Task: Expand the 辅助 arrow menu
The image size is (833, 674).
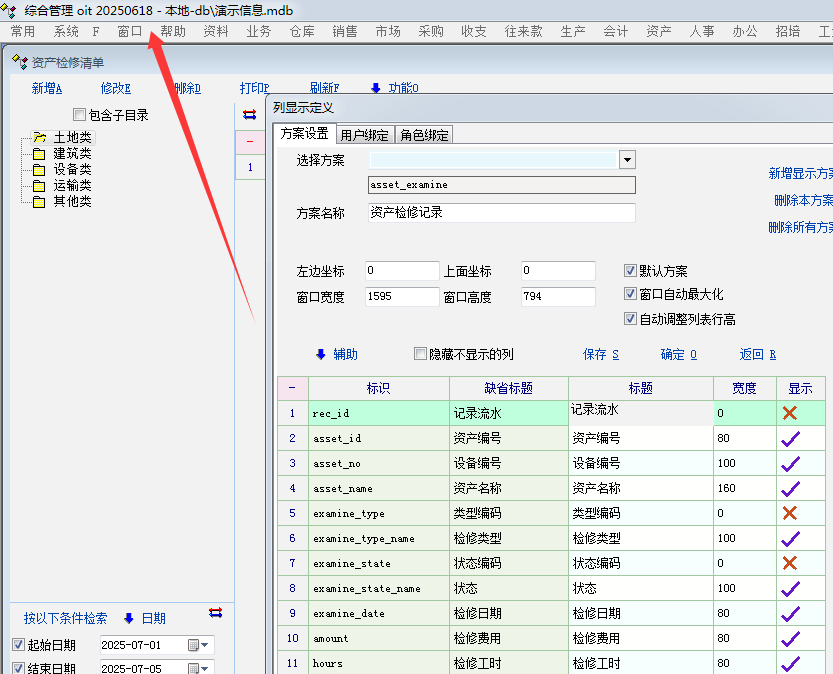Action: [321, 354]
